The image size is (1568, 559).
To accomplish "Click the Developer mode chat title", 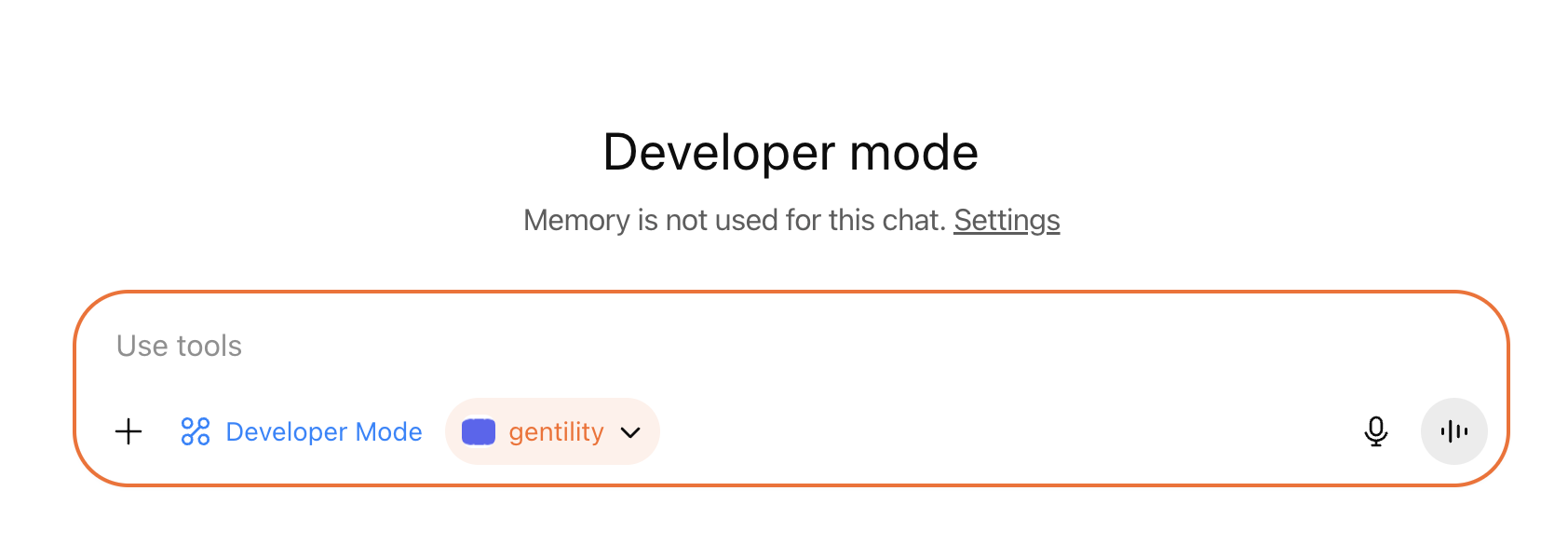I will (791, 151).
